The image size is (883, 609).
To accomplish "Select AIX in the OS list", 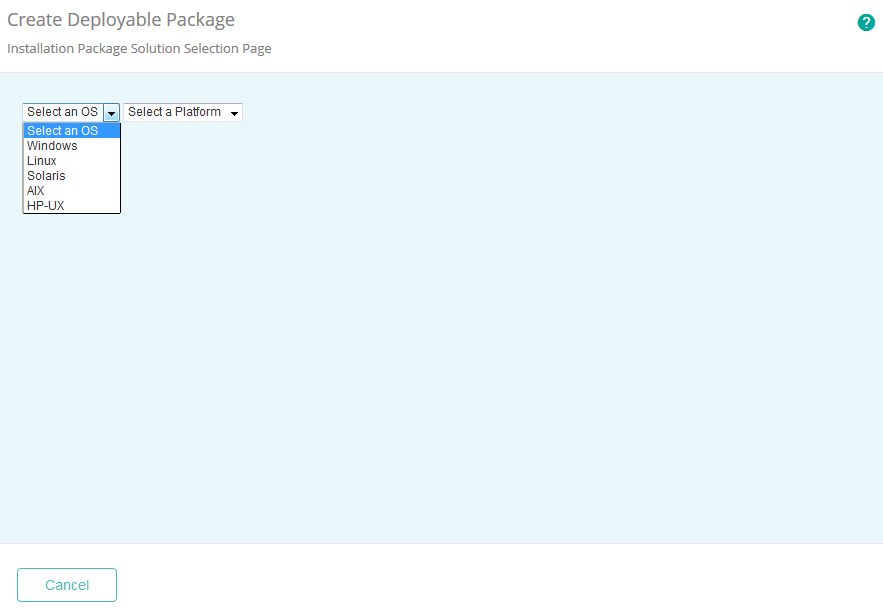I will [36, 191].
